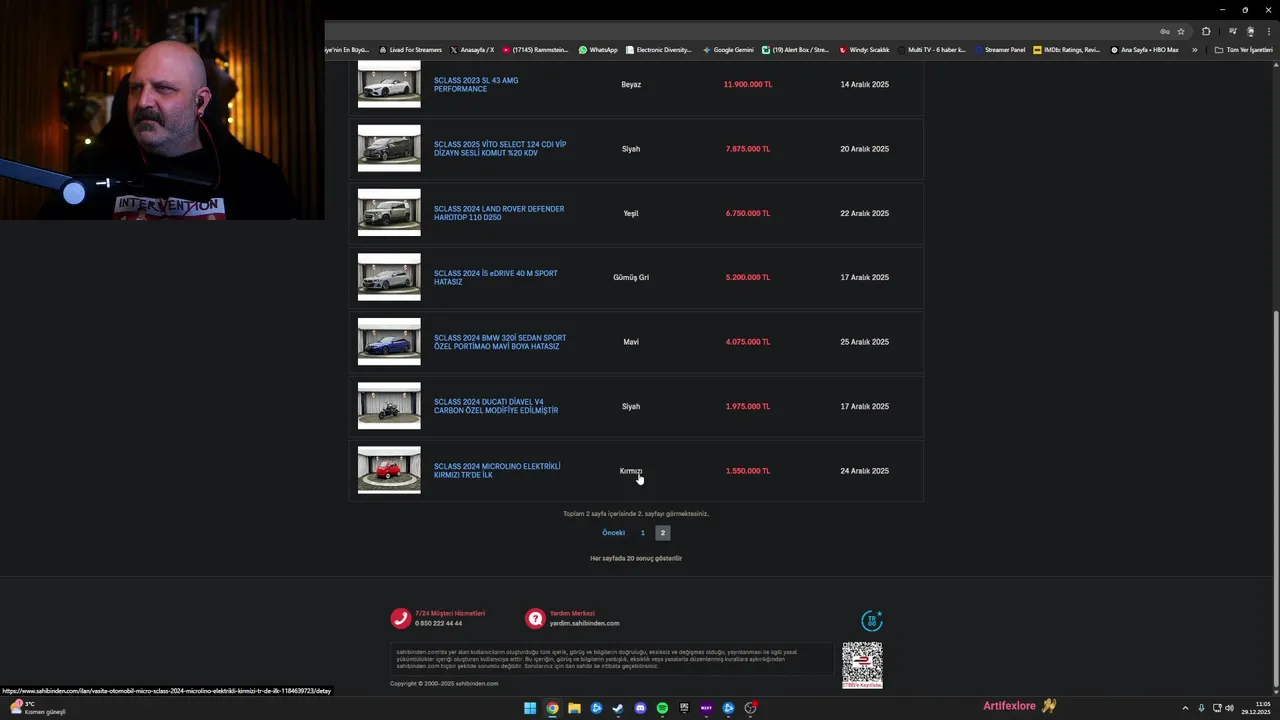Open the Multi TV bookmark
Viewport: 1280px width, 720px height.
point(932,50)
